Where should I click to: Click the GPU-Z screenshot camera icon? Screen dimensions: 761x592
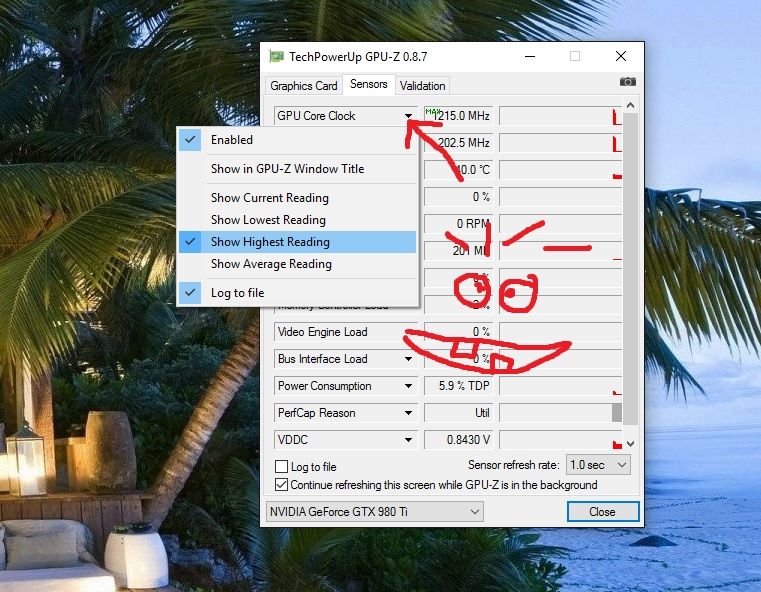(628, 82)
